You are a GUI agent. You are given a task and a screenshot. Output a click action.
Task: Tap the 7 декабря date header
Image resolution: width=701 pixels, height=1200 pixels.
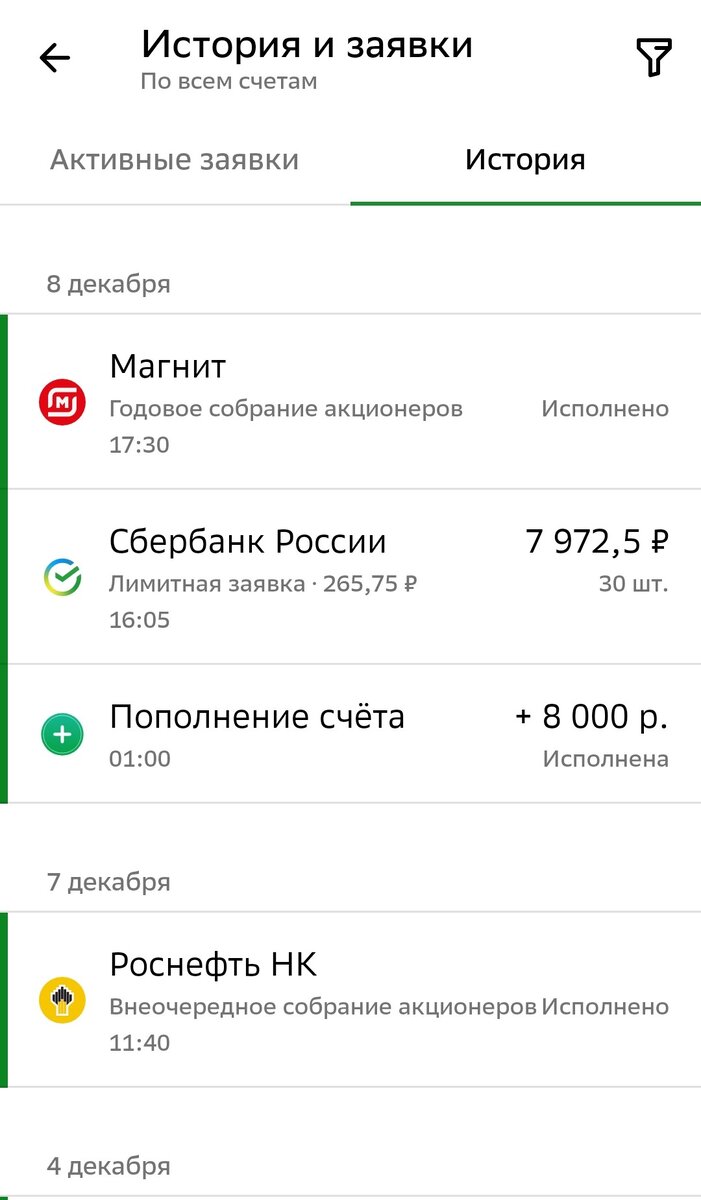(110, 881)
